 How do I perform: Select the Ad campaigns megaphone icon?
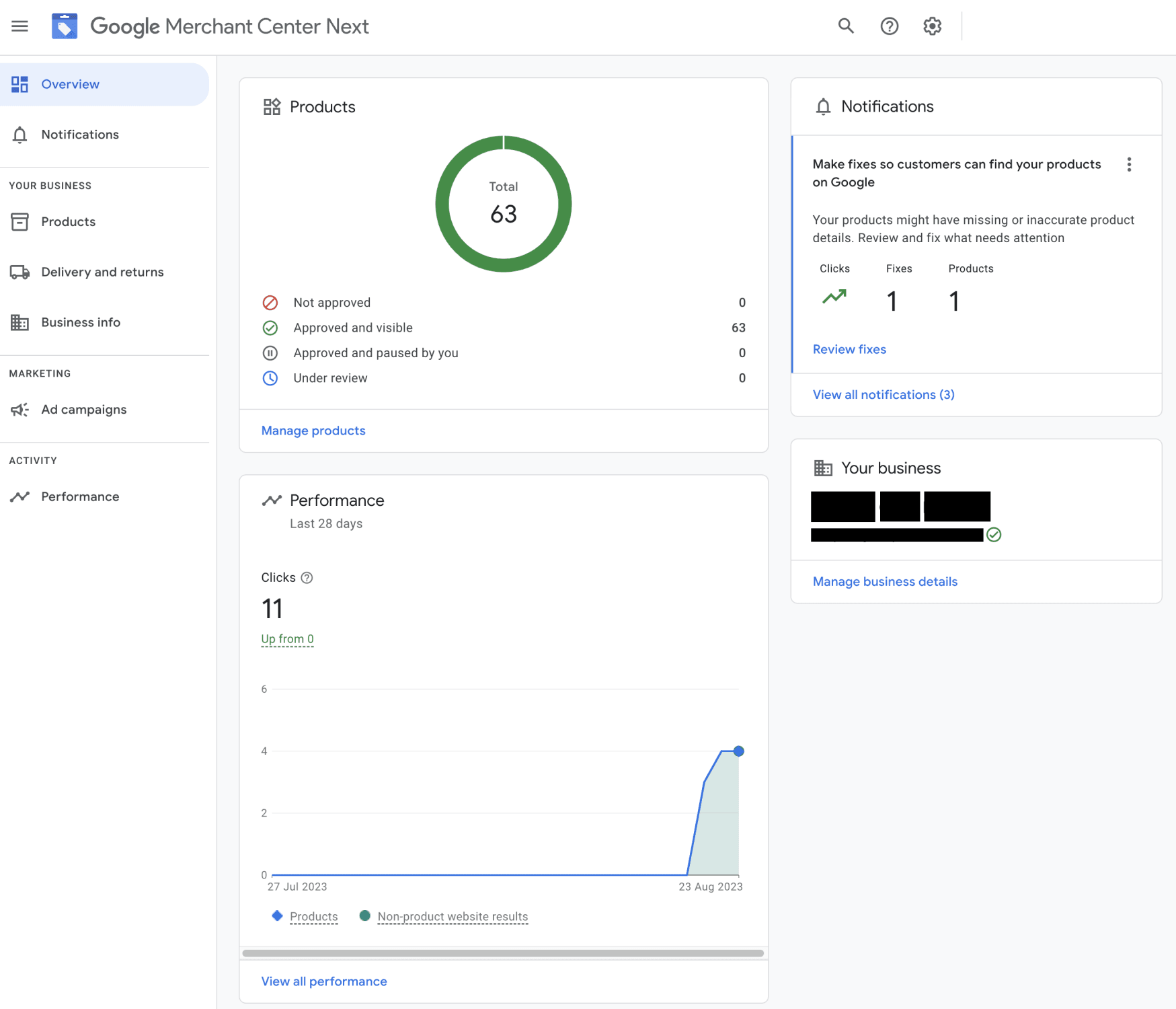click(20, 409)
